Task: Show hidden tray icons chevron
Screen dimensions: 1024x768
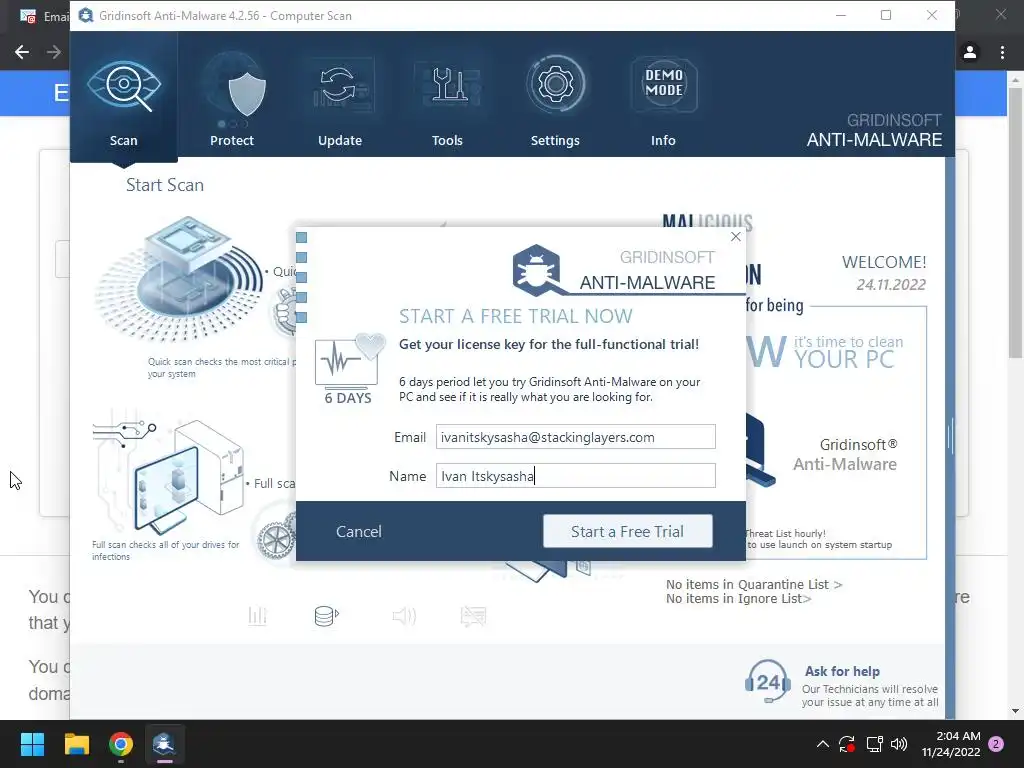Action: tap(823, 744)
